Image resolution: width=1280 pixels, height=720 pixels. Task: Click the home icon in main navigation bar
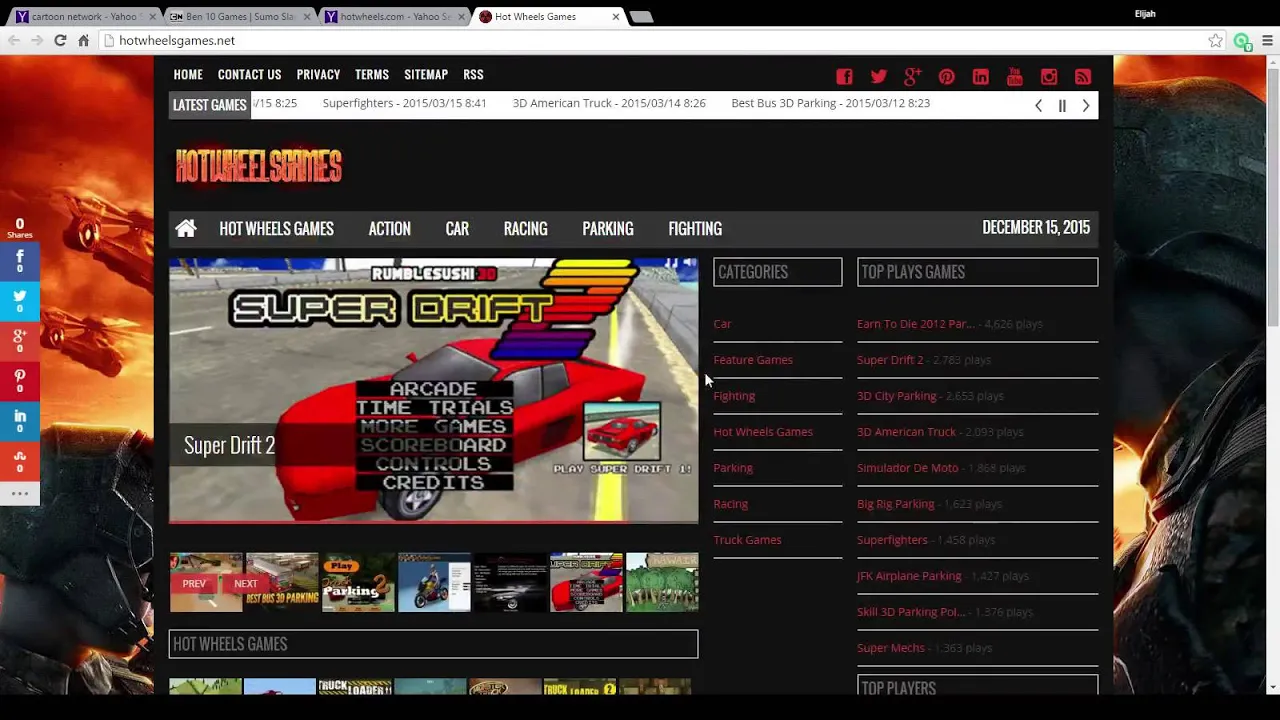point(186,228)
